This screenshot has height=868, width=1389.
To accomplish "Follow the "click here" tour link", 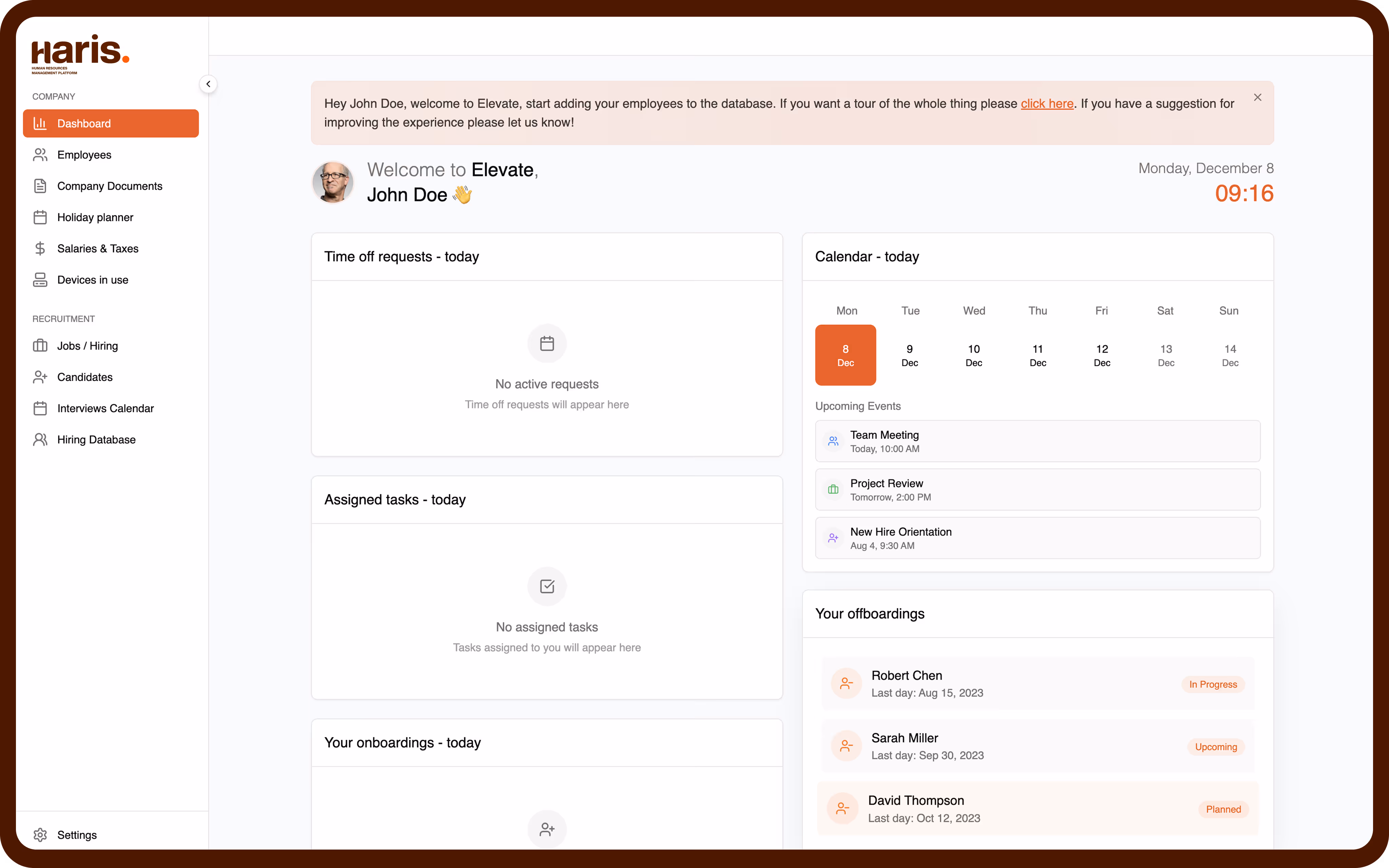I will [1046, 104].
